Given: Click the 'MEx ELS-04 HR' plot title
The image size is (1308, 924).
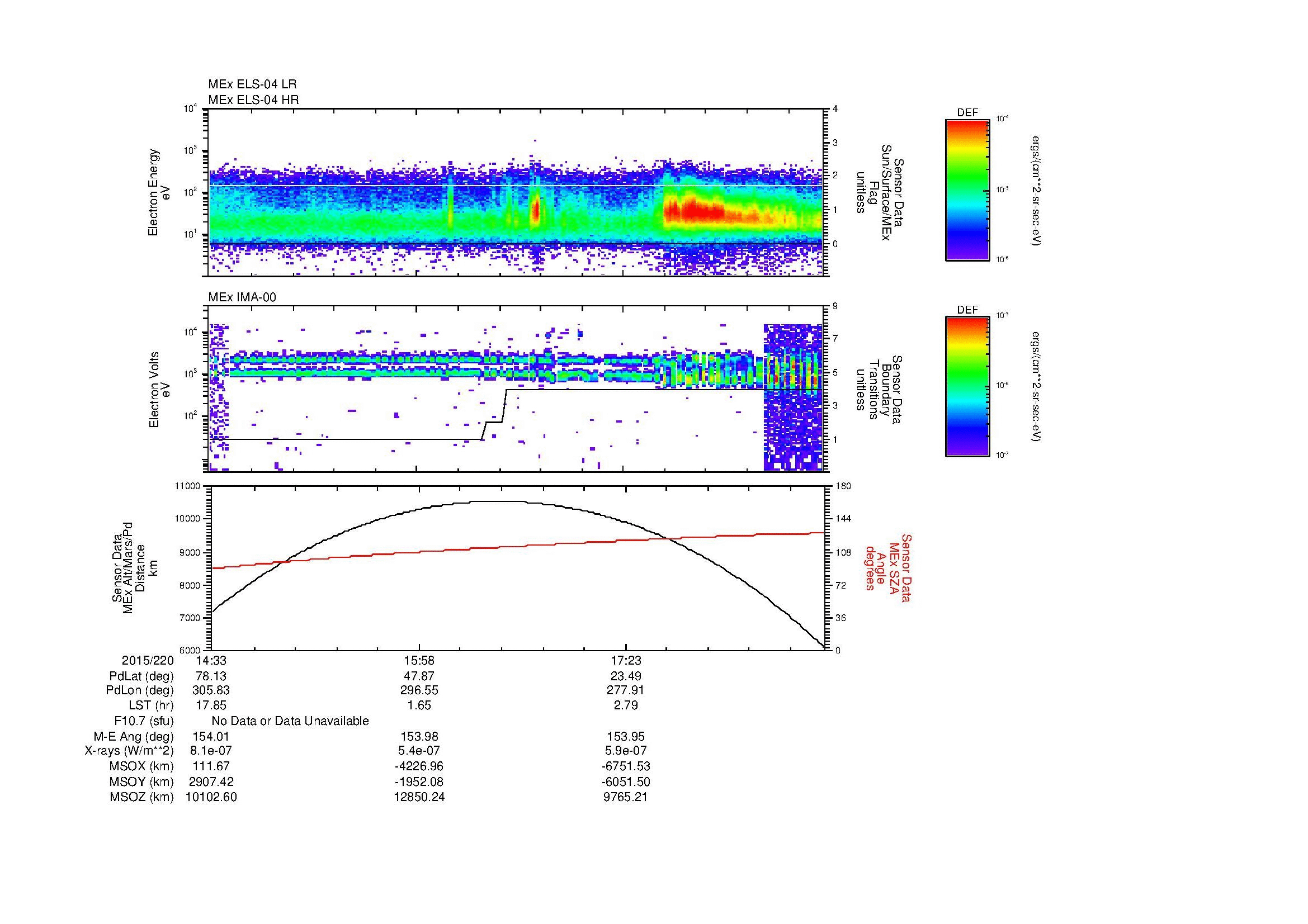Looking at the screenshot, I should (x=253, y=99).
